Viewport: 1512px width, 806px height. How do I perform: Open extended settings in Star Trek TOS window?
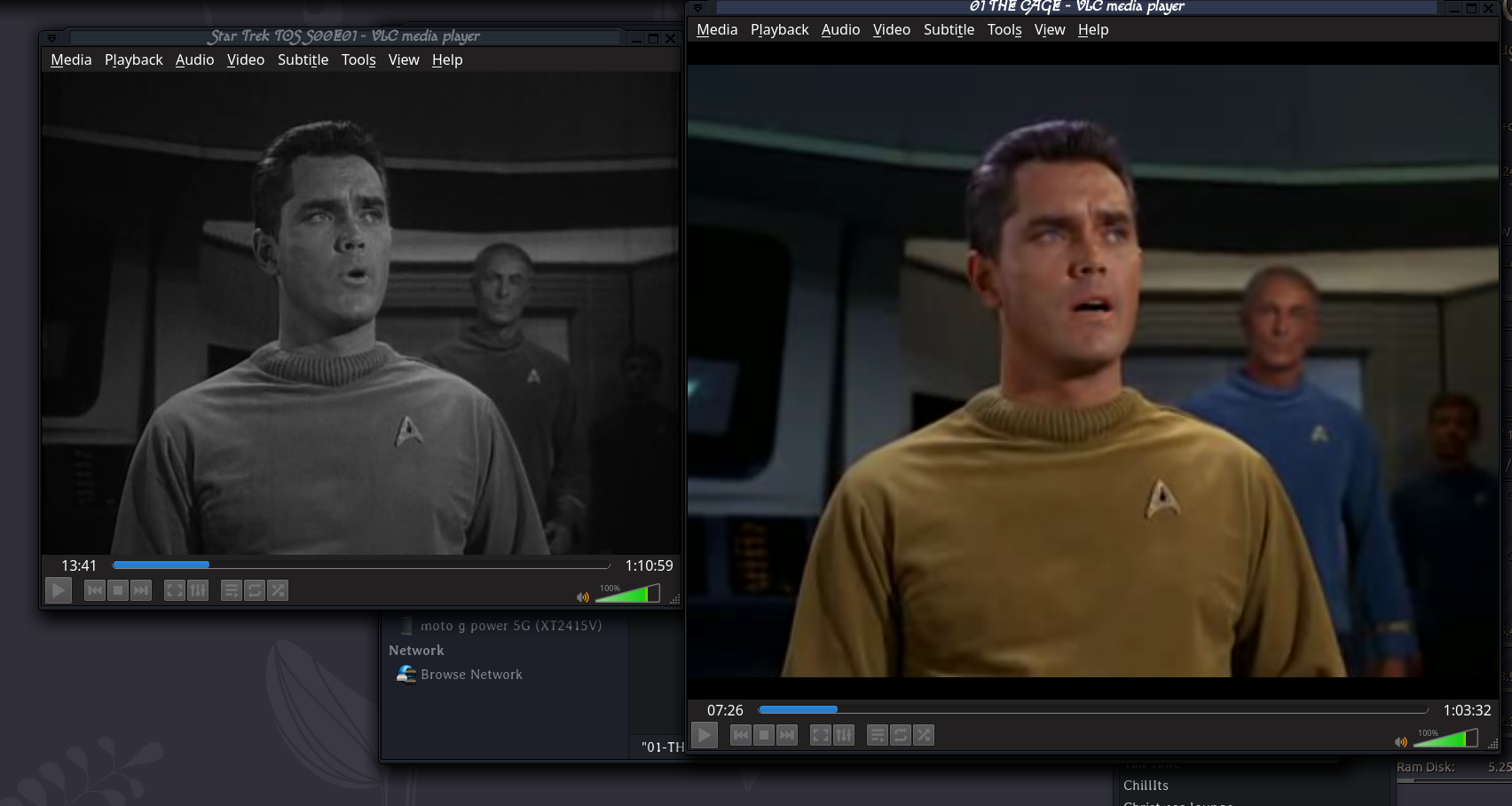click(x=198, y=590)
